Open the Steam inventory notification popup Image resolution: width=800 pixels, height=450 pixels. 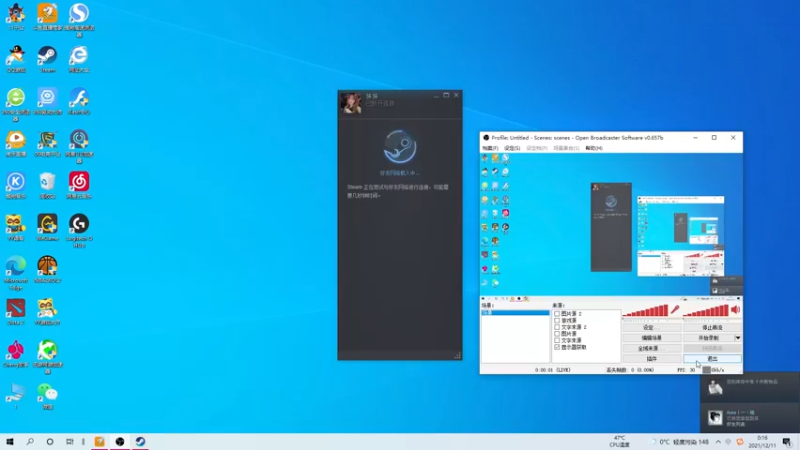[750, 387]
